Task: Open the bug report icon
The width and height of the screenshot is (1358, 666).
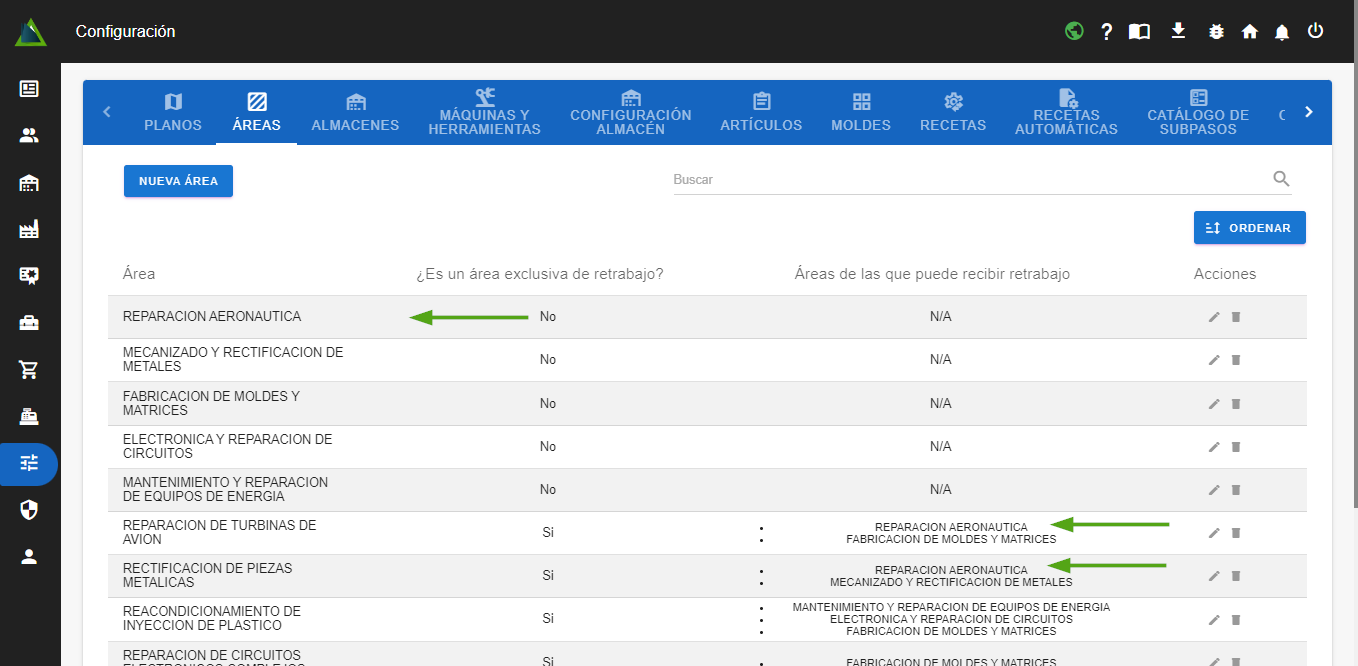Action: click(1216, 31)
